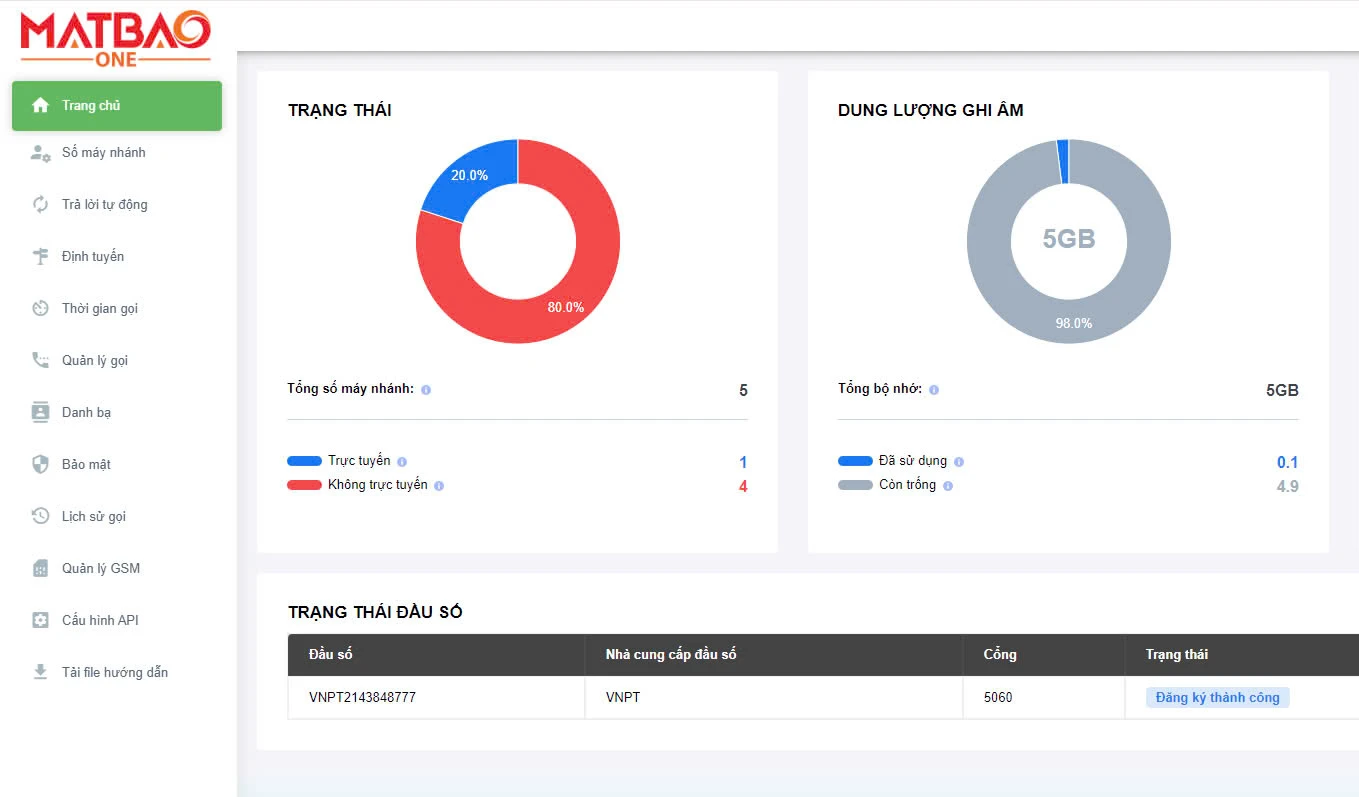Image resolution: width=1359 pixels, height=797 pixels.
Task: Select the VNPT2143848777 number cell
Action: point(363,698)
